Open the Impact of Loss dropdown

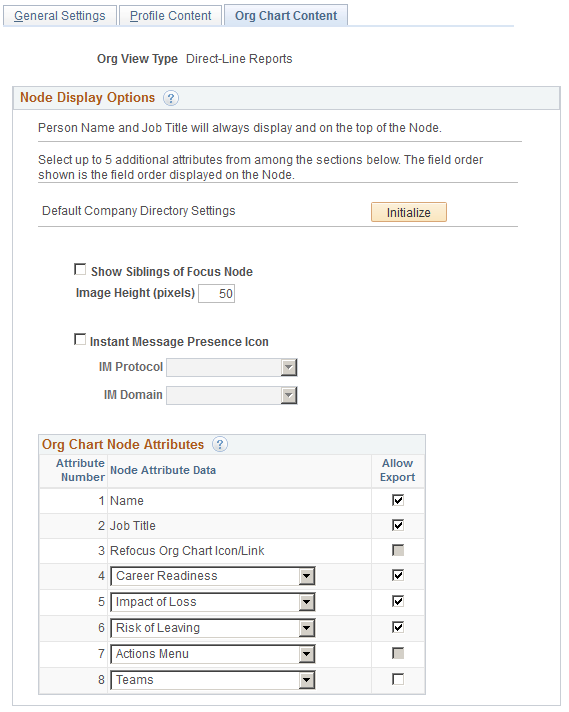click(x=213, y=602)
